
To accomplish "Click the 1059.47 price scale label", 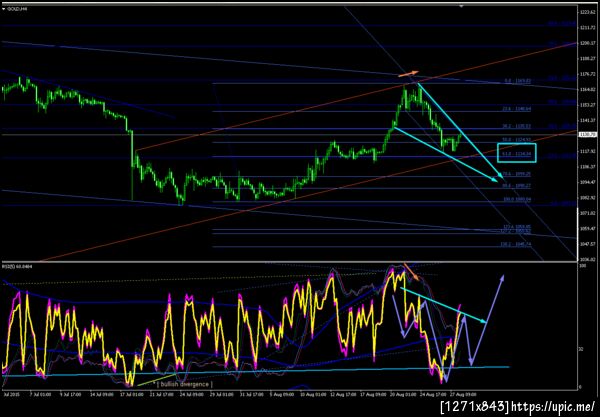I will (587, 228).
